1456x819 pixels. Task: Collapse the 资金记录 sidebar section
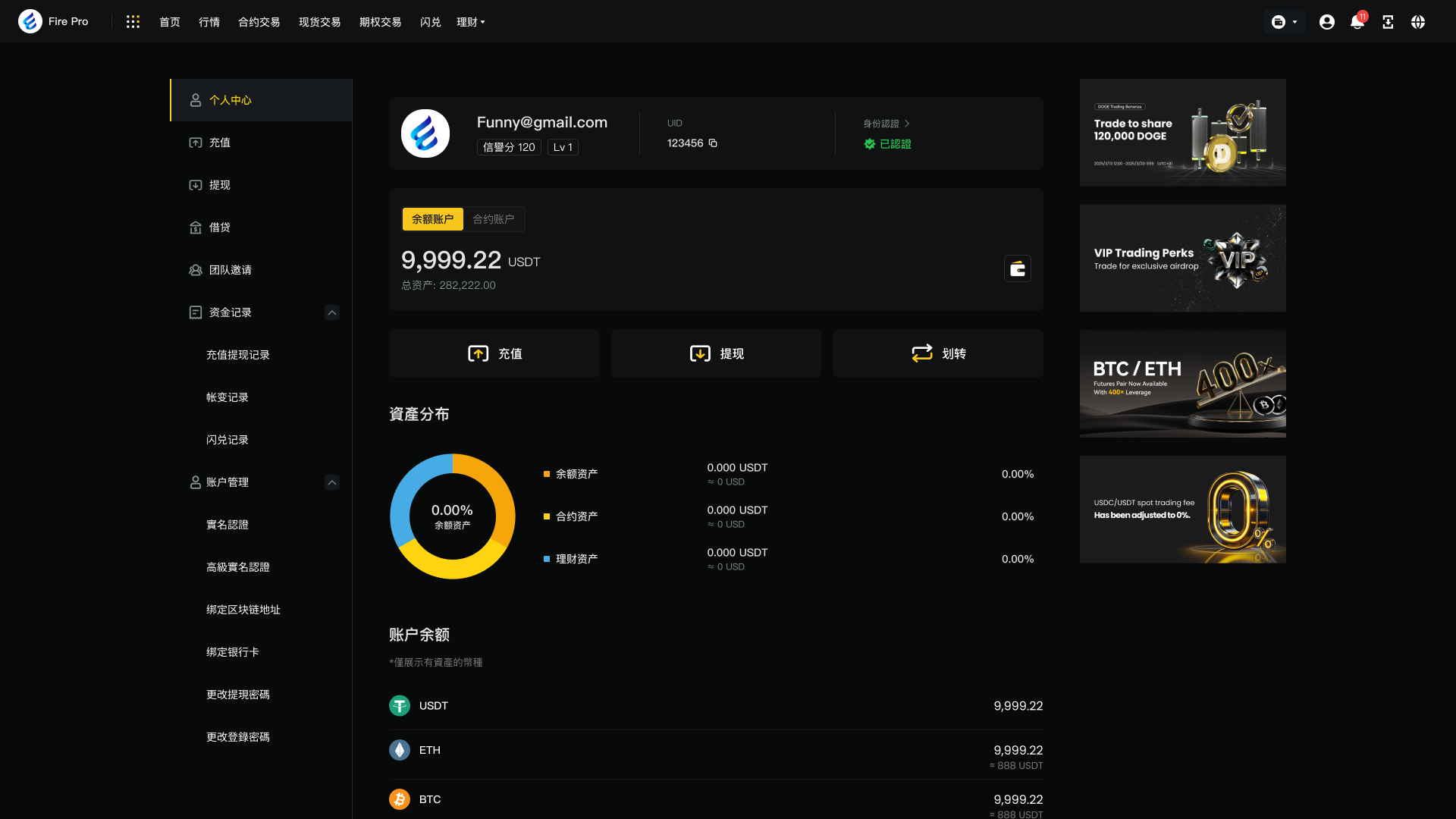331,312
